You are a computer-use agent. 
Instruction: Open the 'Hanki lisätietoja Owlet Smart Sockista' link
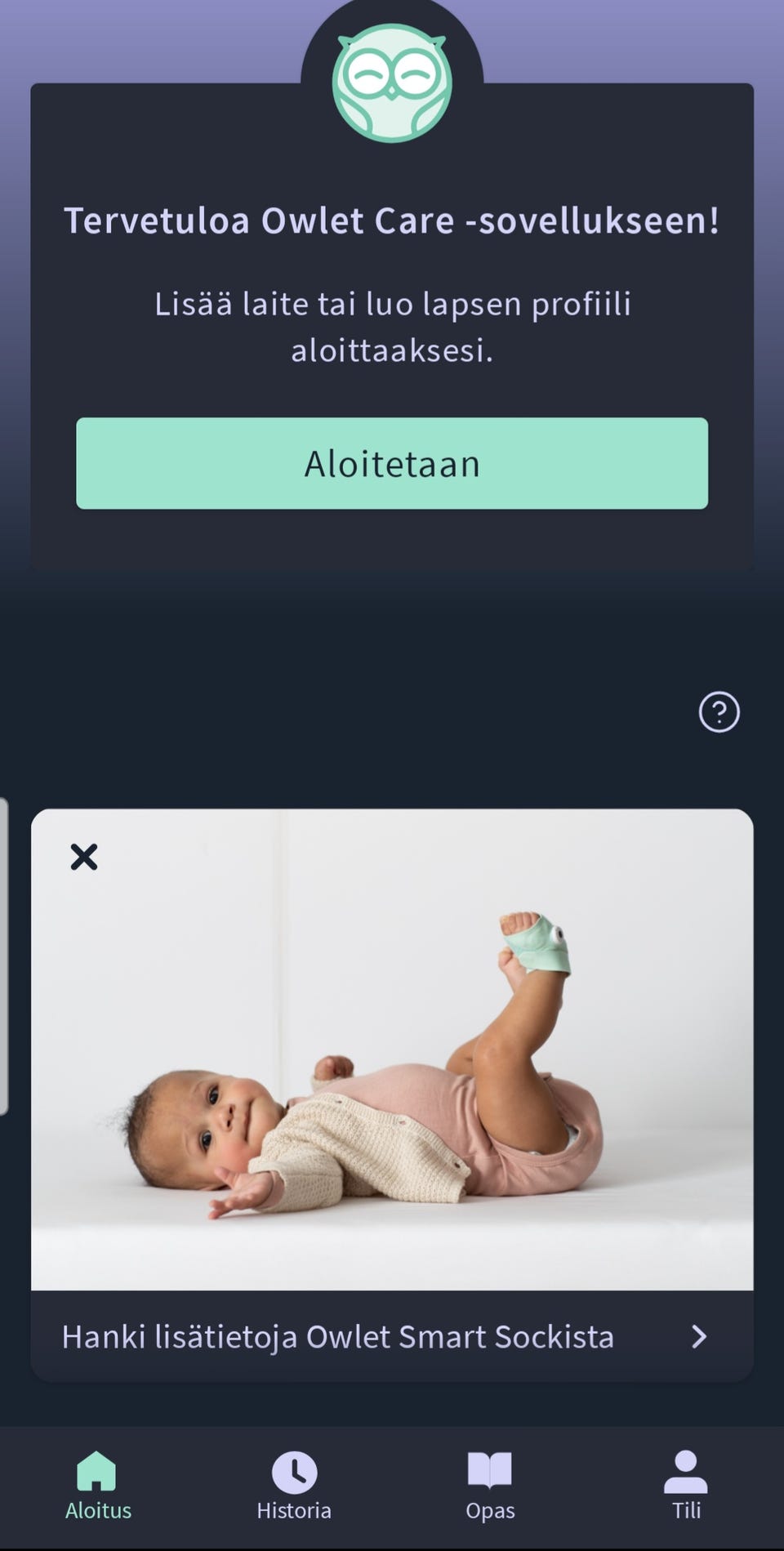click(x=338, y=1337)
